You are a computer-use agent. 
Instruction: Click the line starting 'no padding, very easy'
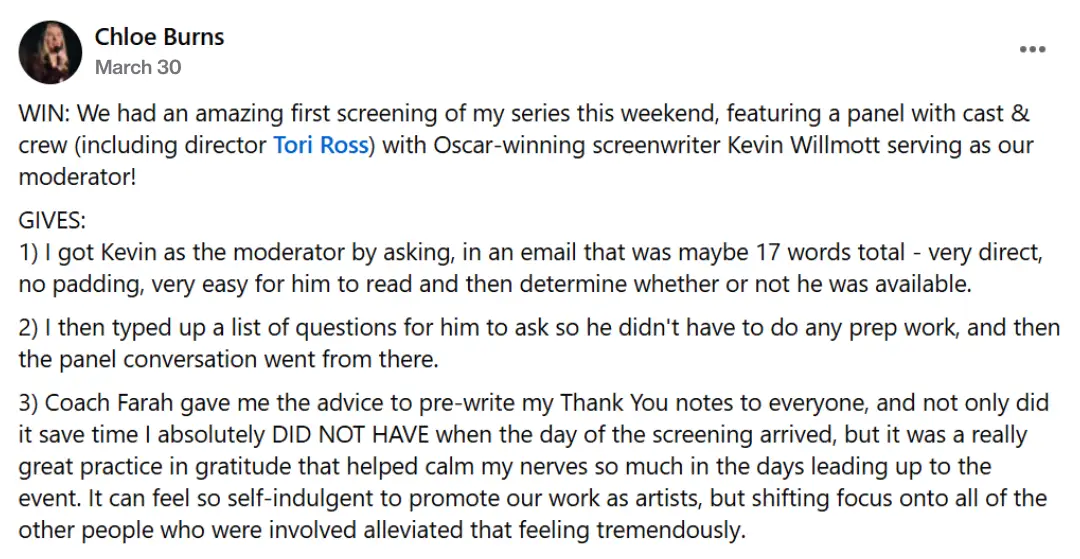click(x=495, y=284)
